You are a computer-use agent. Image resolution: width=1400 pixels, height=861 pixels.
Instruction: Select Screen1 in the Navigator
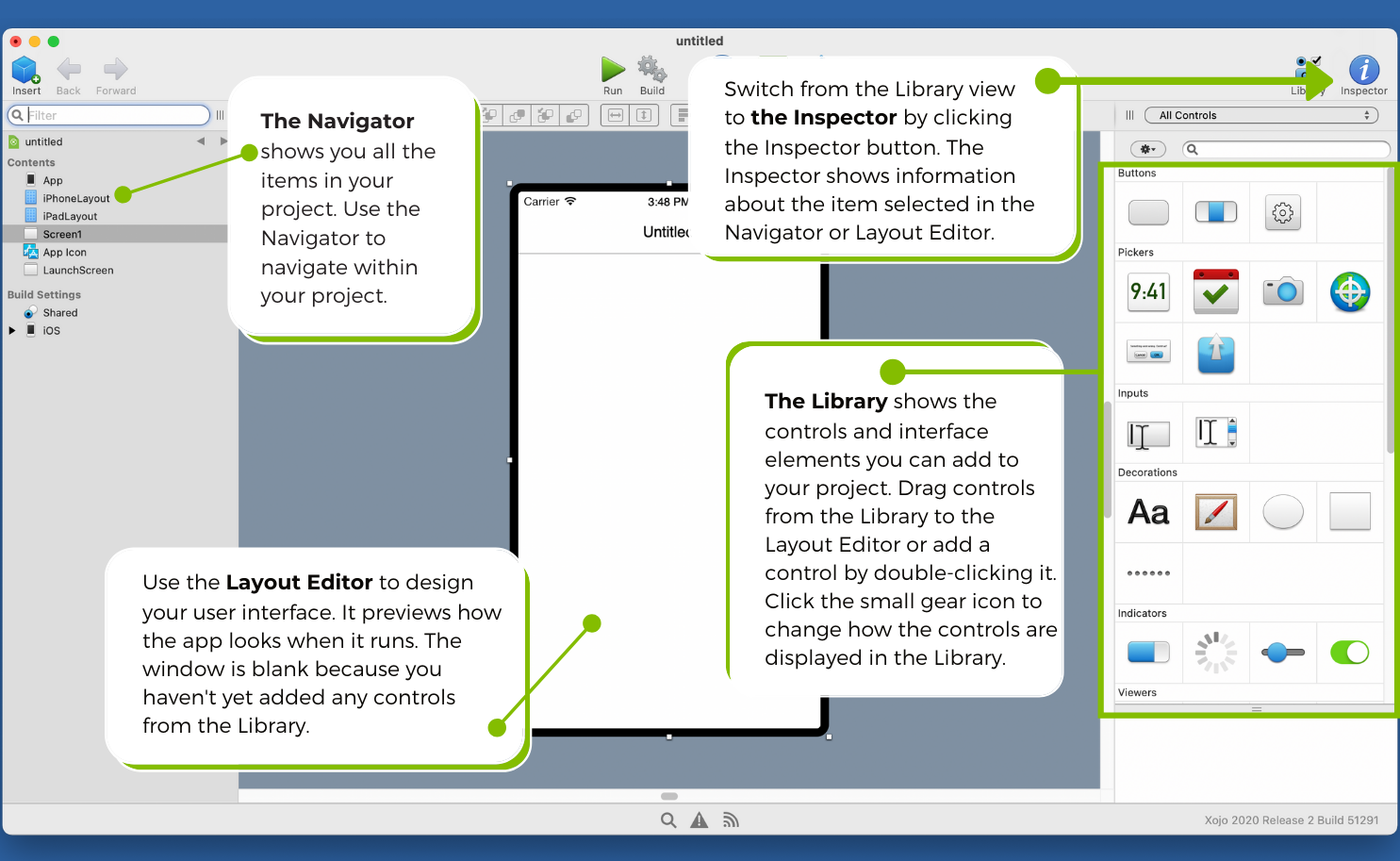point(62,234)
